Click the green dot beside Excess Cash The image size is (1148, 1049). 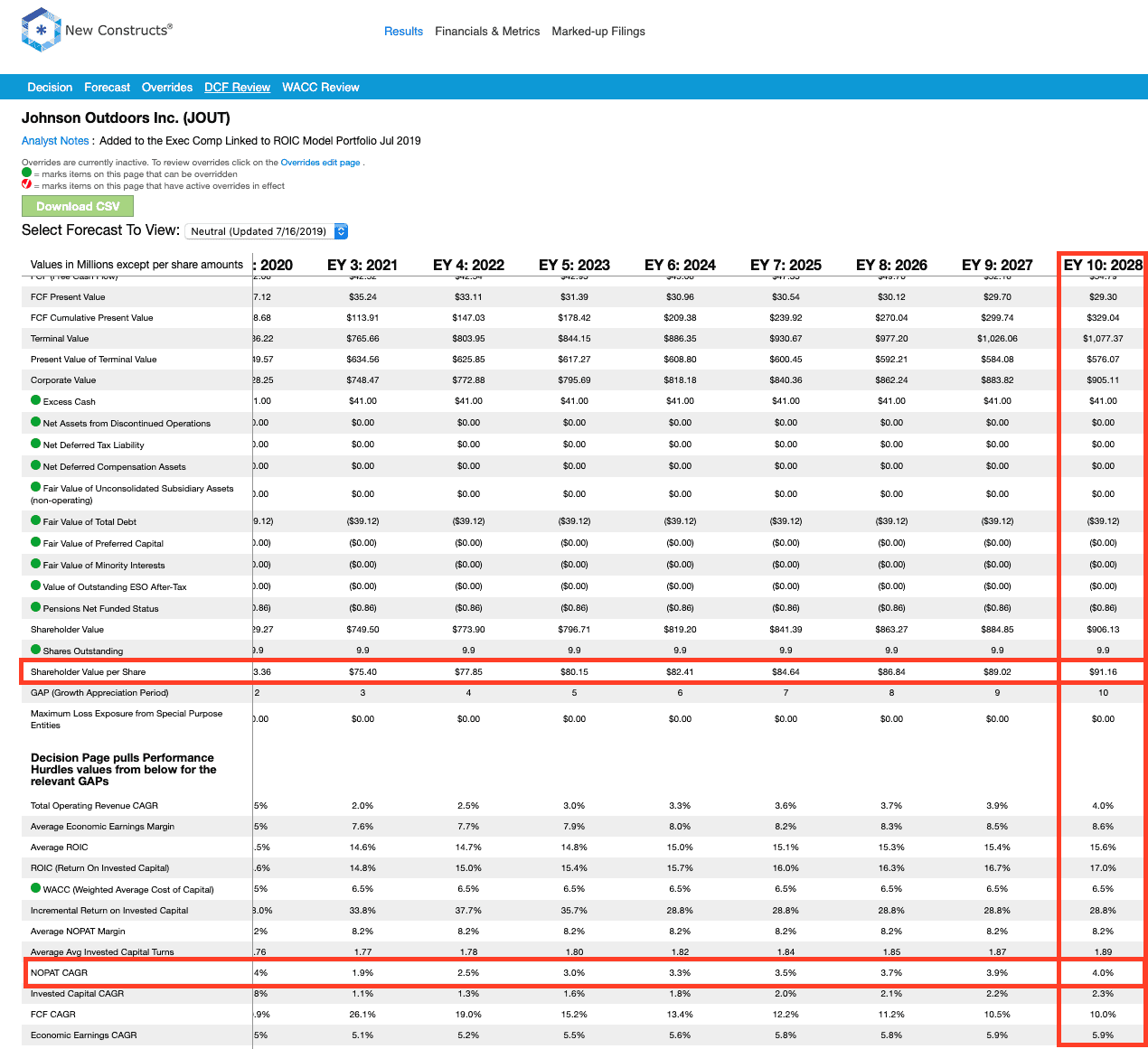tap(36, 400)
